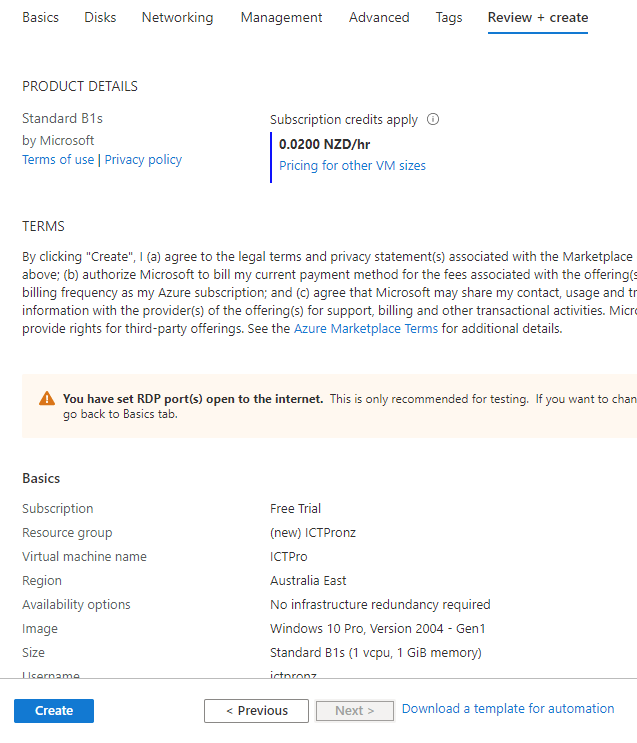This screenshot has height=743, width=637.
Task: Select the Review + create tab
Action: click(x=538, y=18)
